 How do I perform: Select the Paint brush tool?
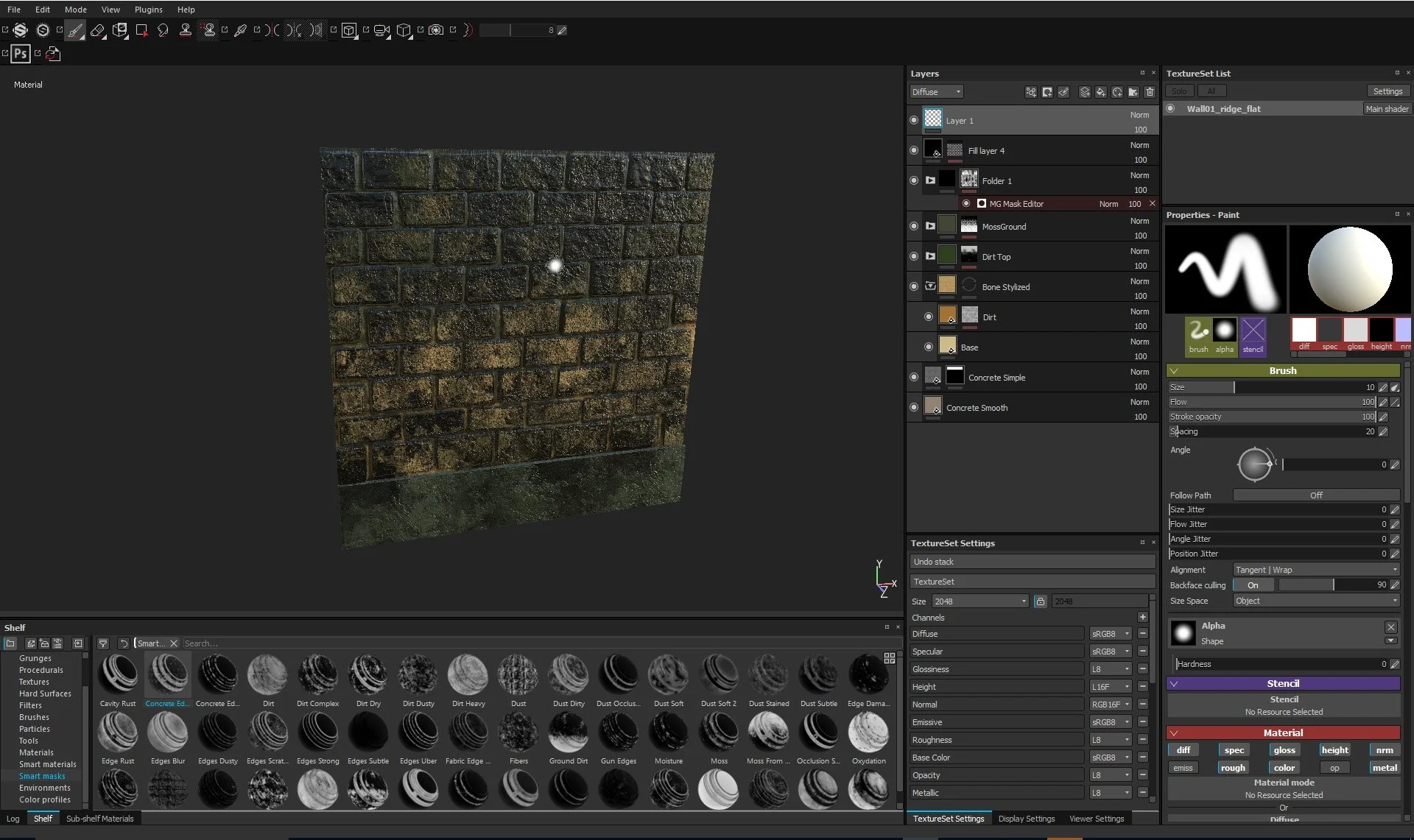pyautogui.click(x=75, y=30)
